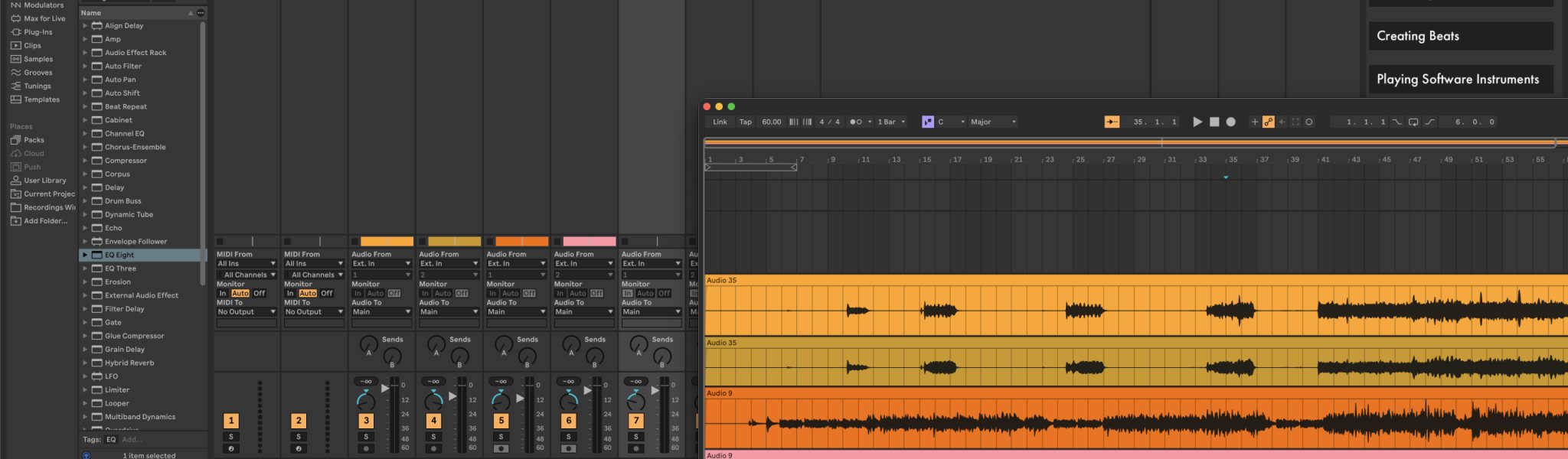Toggle the Automation Arm link icon

pos(1269,122)
